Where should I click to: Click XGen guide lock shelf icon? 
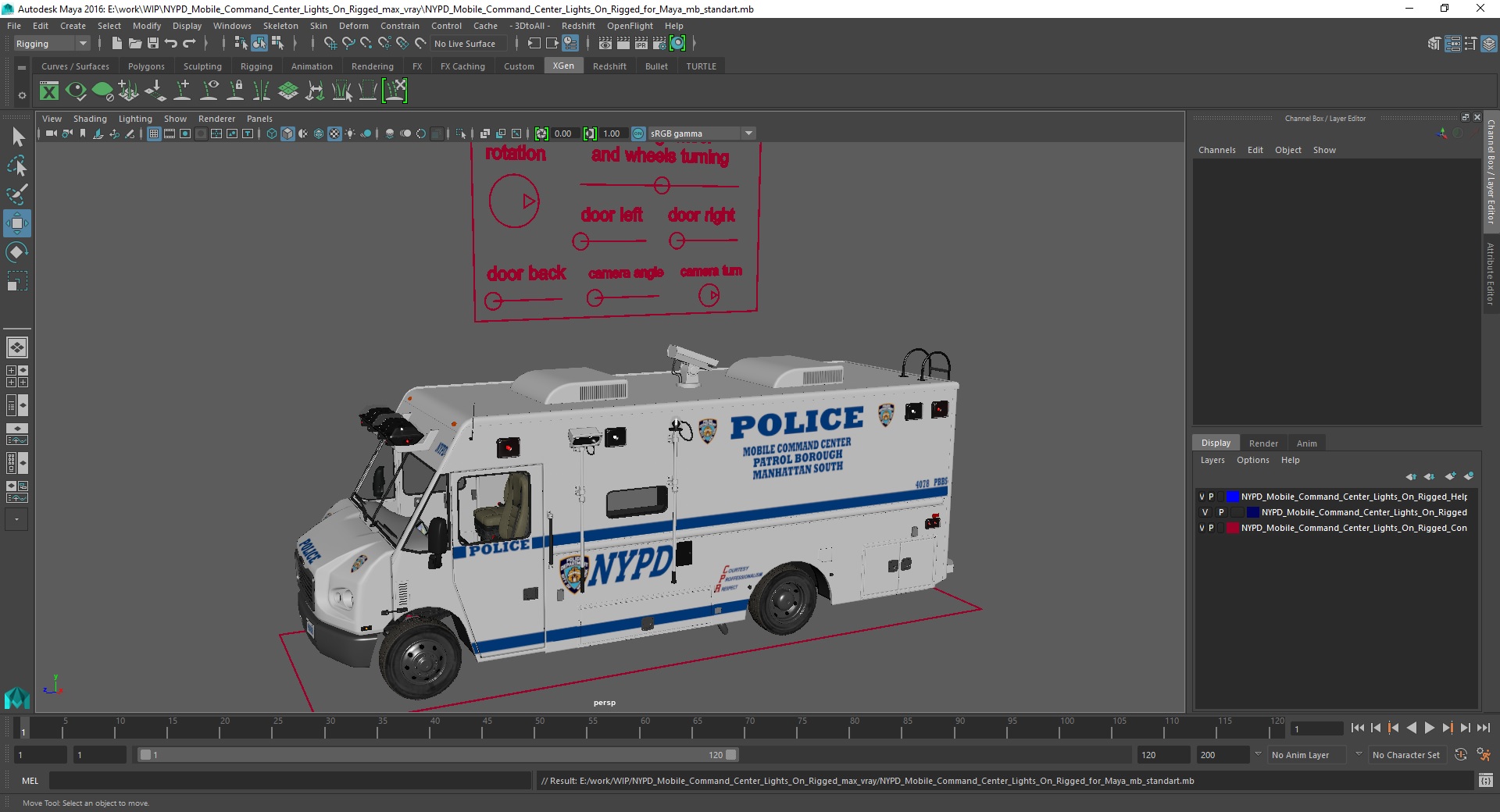[x=235, y=91]
